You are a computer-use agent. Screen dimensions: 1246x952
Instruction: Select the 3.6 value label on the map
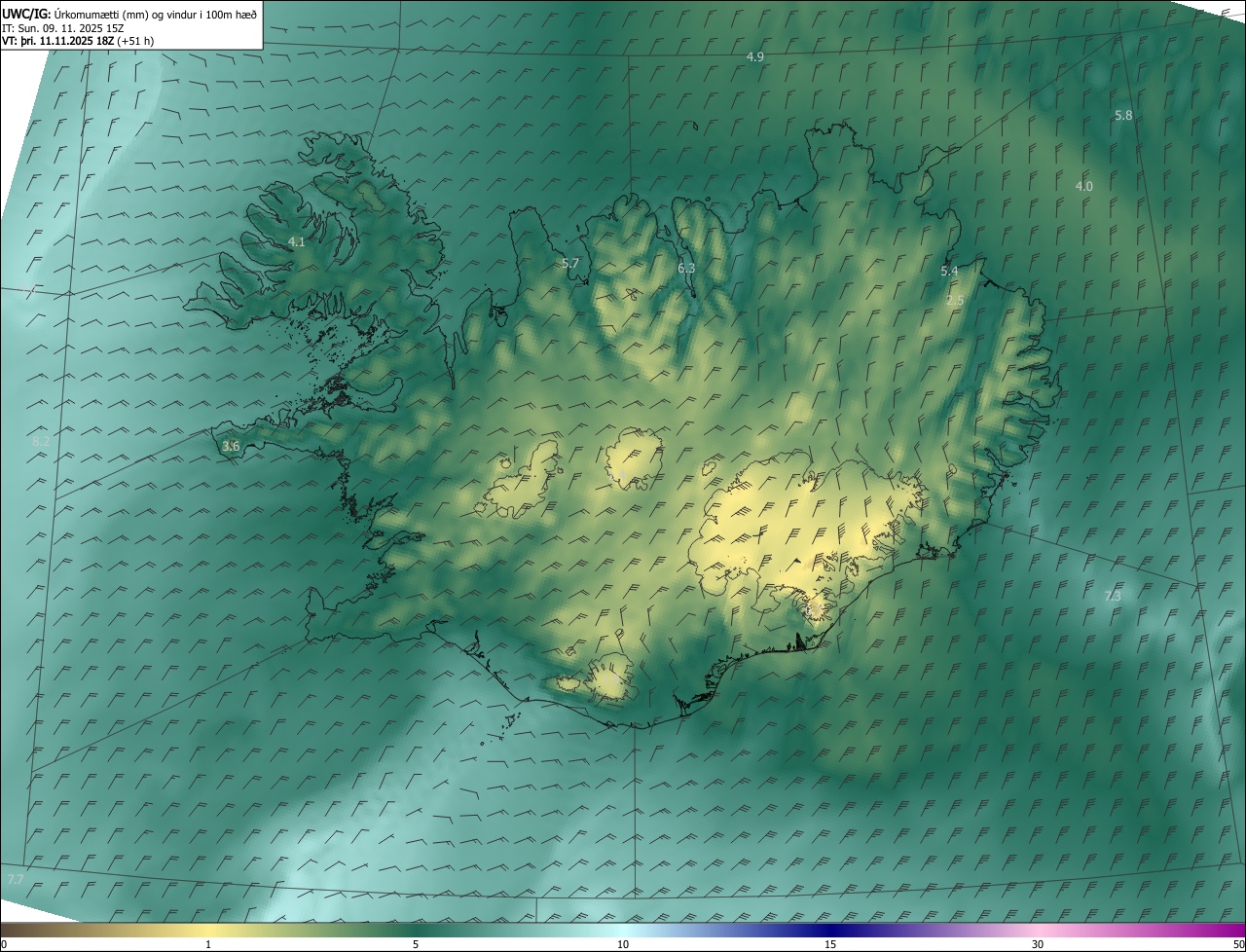[x=231, y=447]
